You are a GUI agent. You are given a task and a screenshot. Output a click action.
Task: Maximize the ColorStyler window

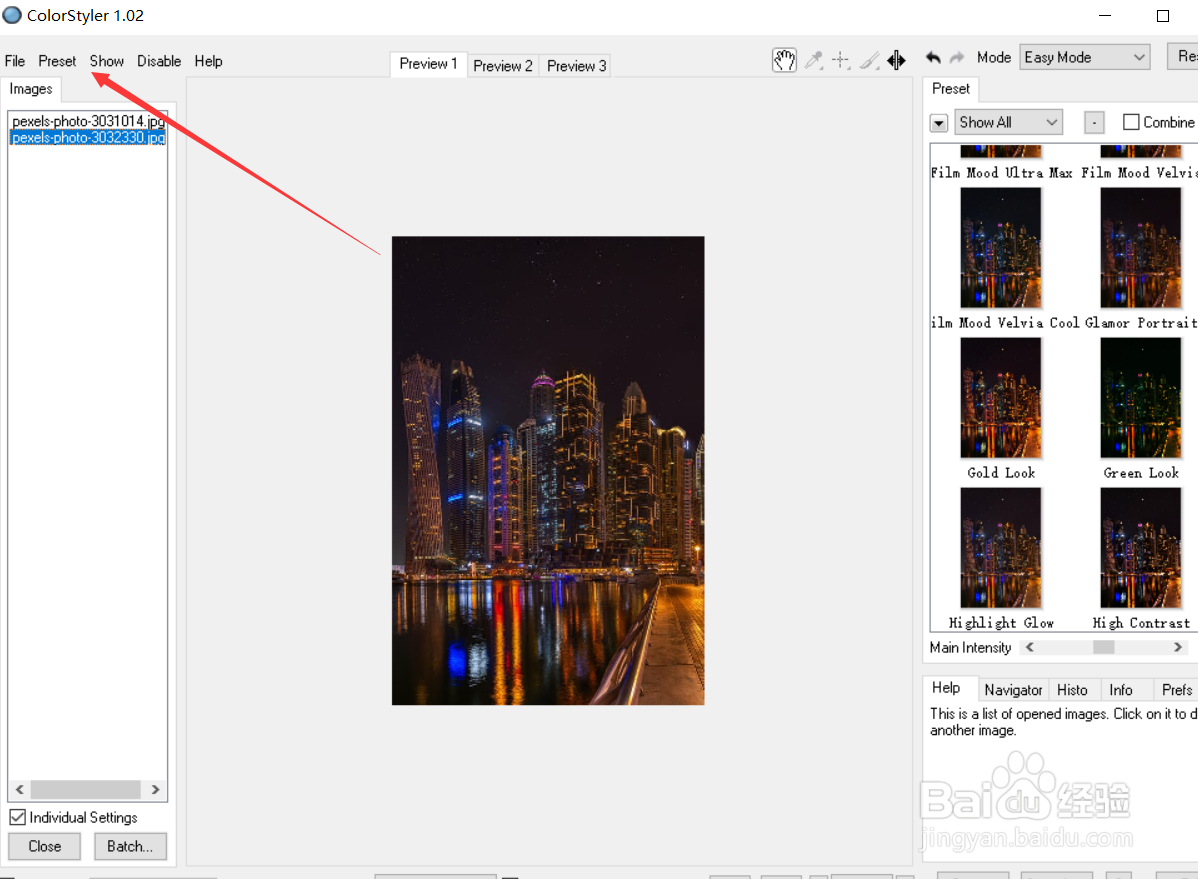tap(1163, 15)
